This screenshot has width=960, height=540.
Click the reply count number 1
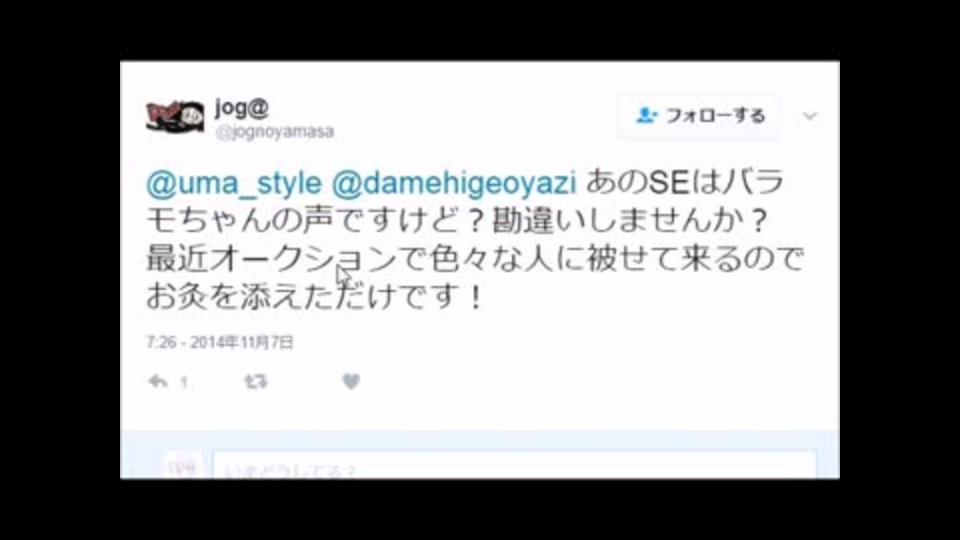184,383
